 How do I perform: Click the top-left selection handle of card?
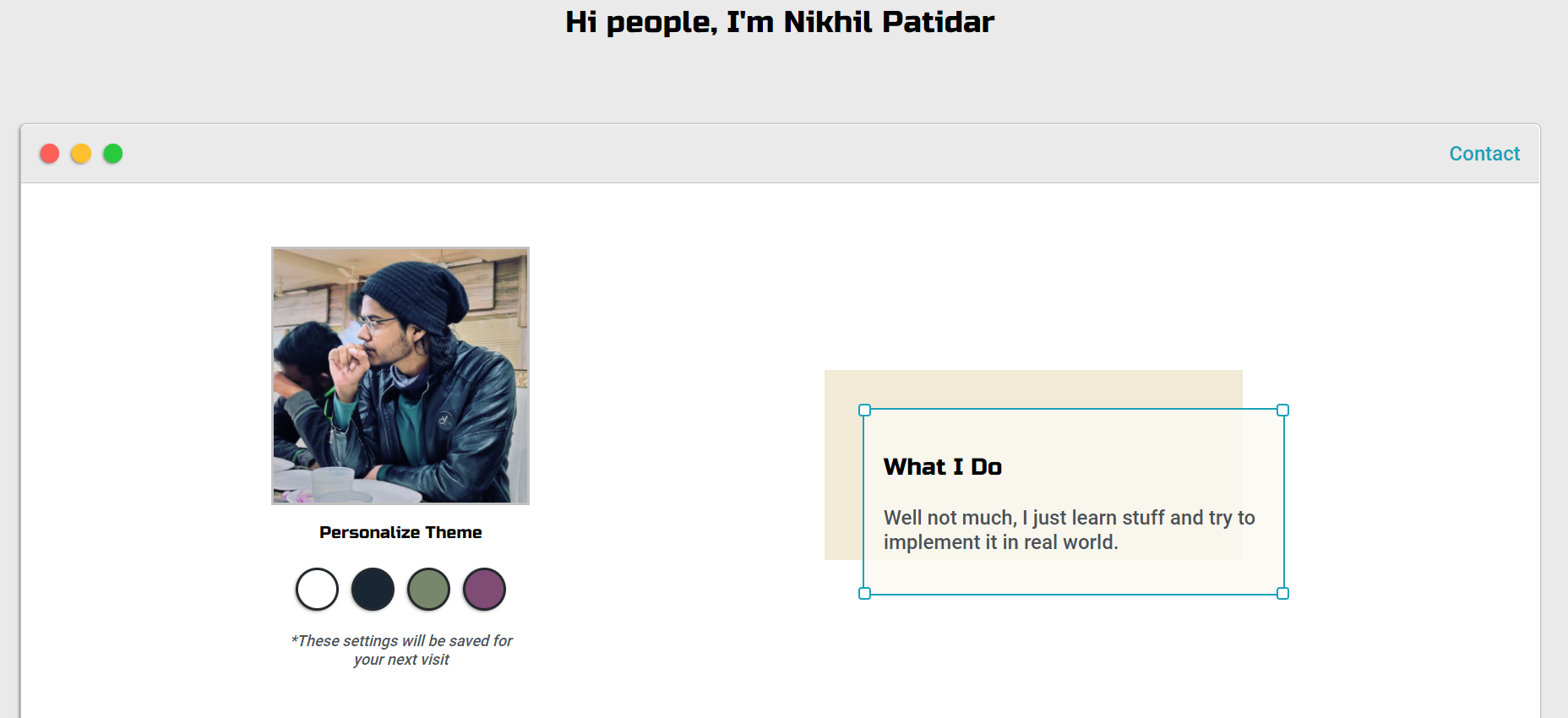point(864,411)
